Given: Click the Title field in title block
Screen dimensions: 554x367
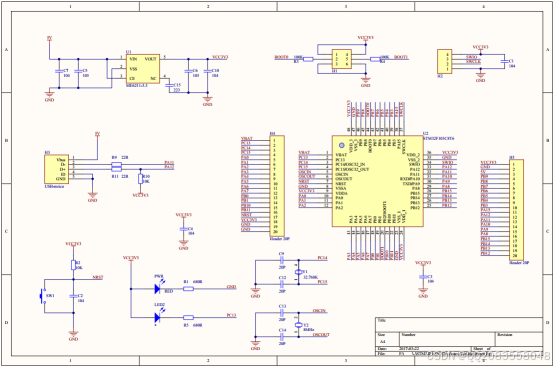Looking at the screenshot, I should [x=459, y=324].
